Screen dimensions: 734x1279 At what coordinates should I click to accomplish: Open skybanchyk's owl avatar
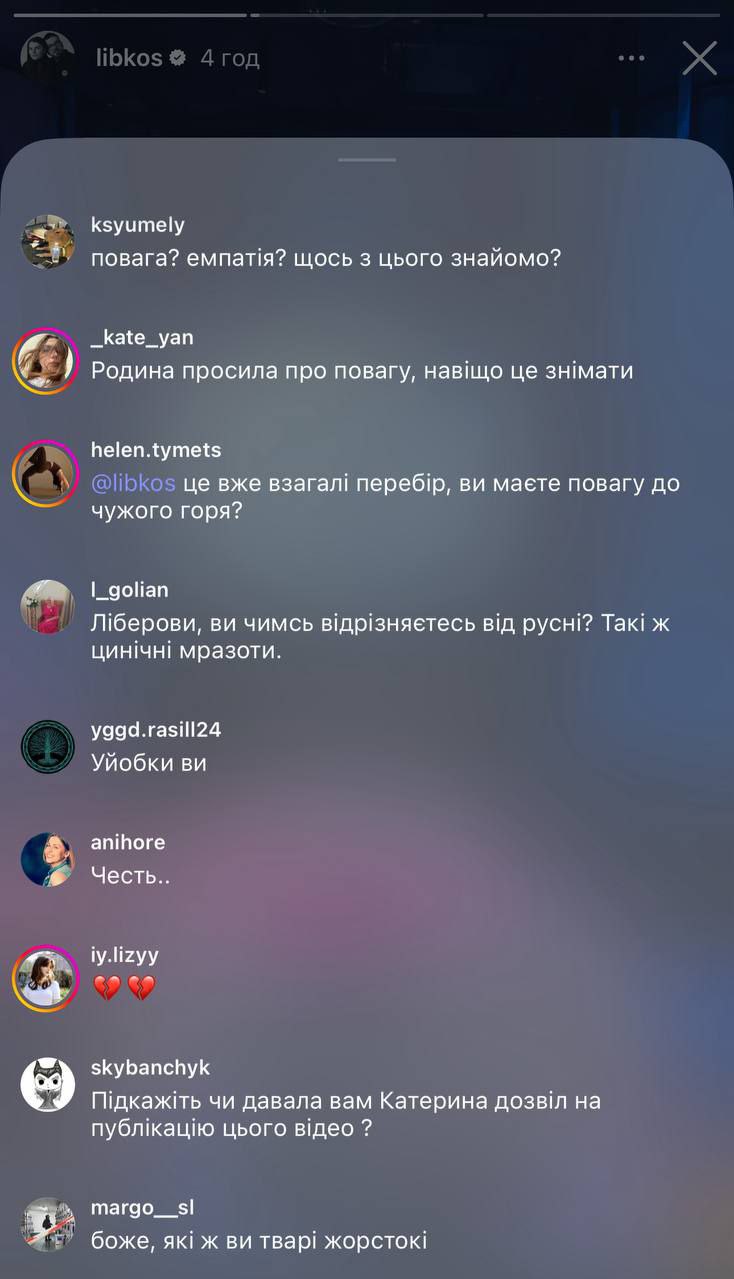[x=47, y=1084]
